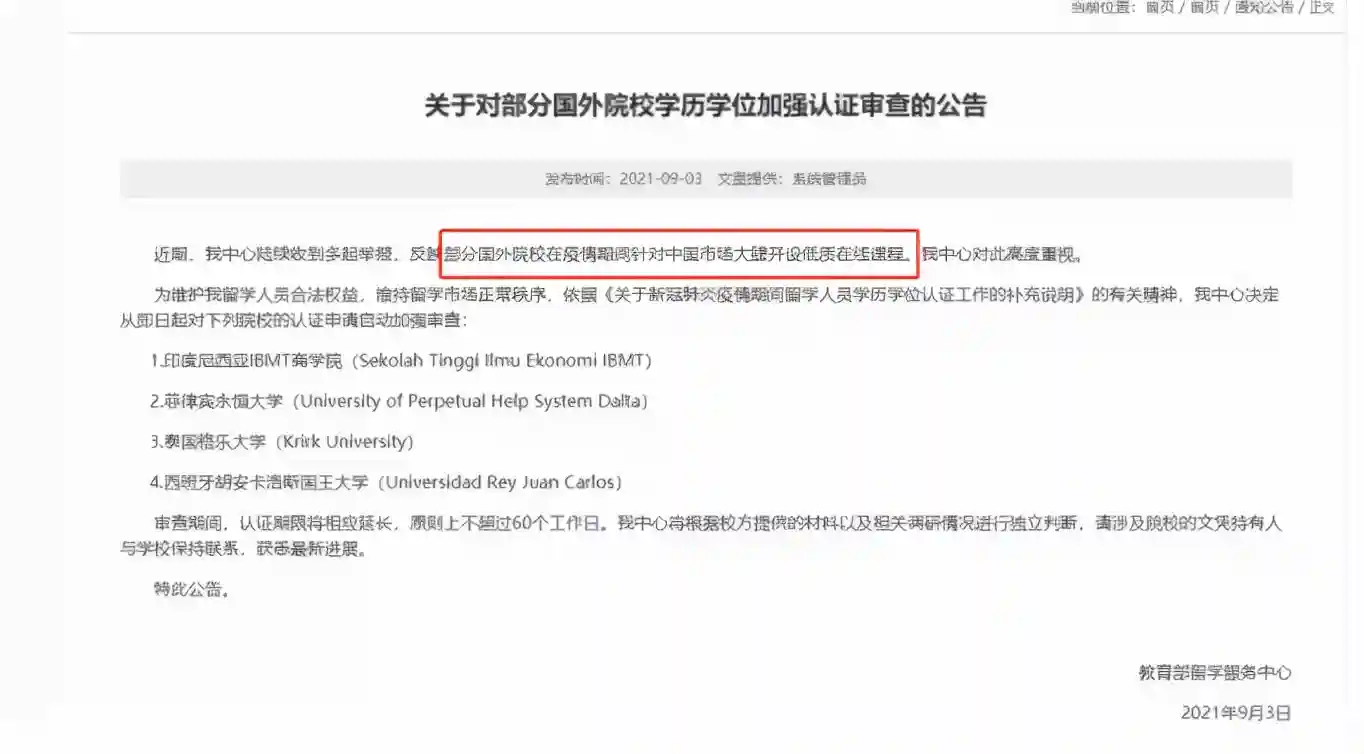
Task: Select item 2 University of Perpetual Help System
Action: [x=399, y=401]
